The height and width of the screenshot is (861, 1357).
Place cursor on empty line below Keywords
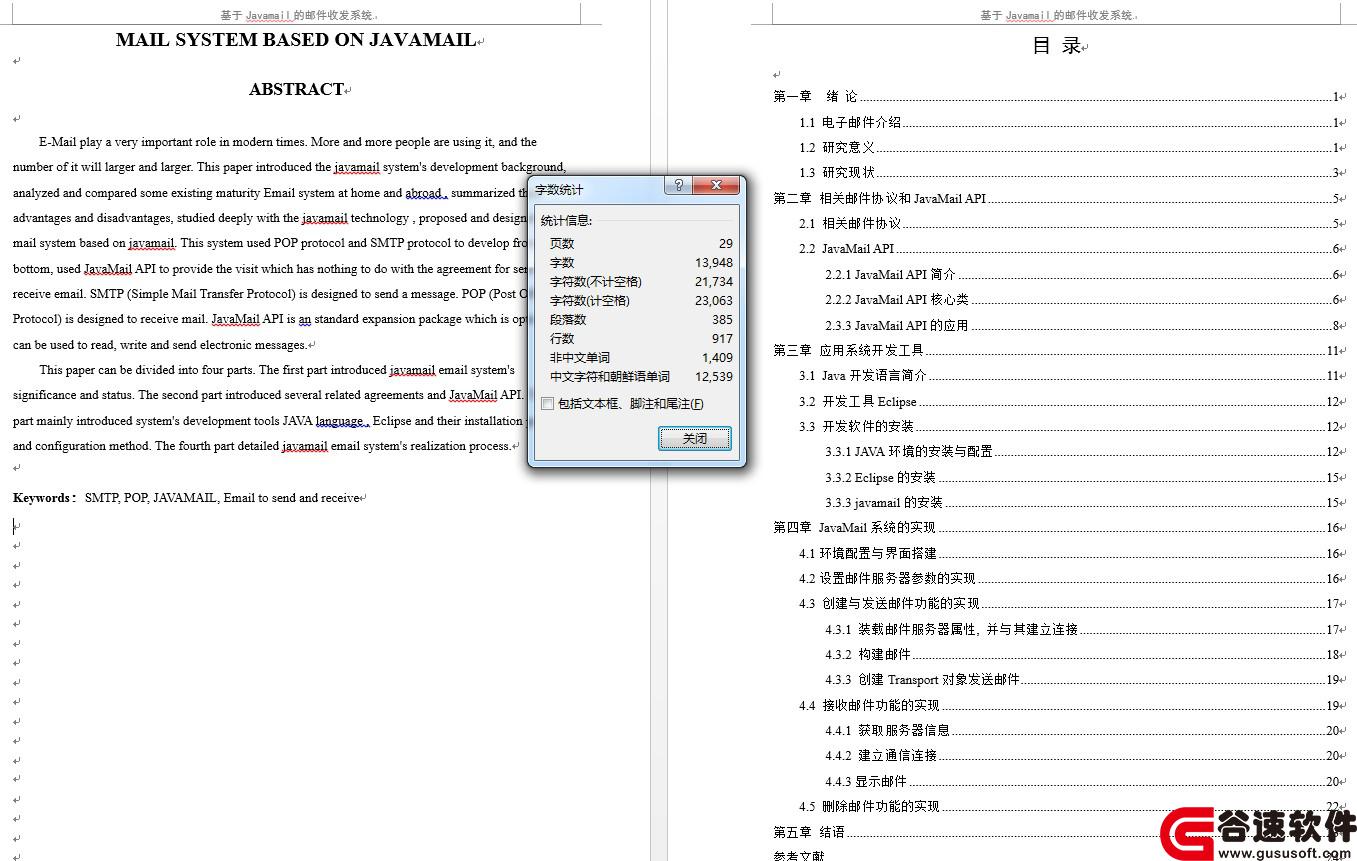tap(16, 526)
